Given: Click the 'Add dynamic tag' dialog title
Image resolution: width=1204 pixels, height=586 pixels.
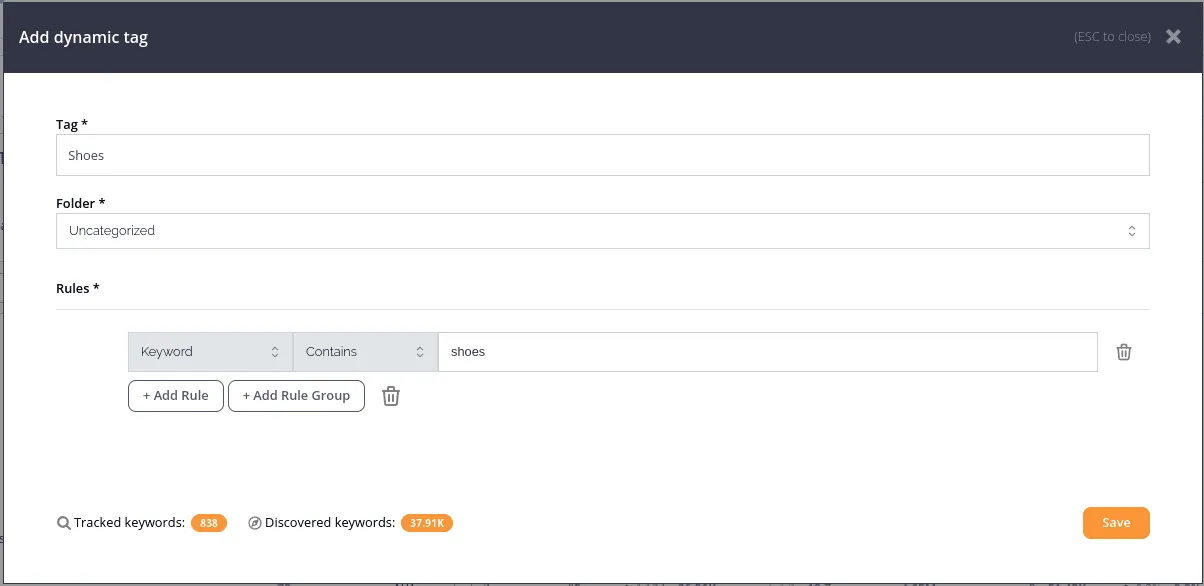Looking at the screenshot, I should click(x=84, y=38).
